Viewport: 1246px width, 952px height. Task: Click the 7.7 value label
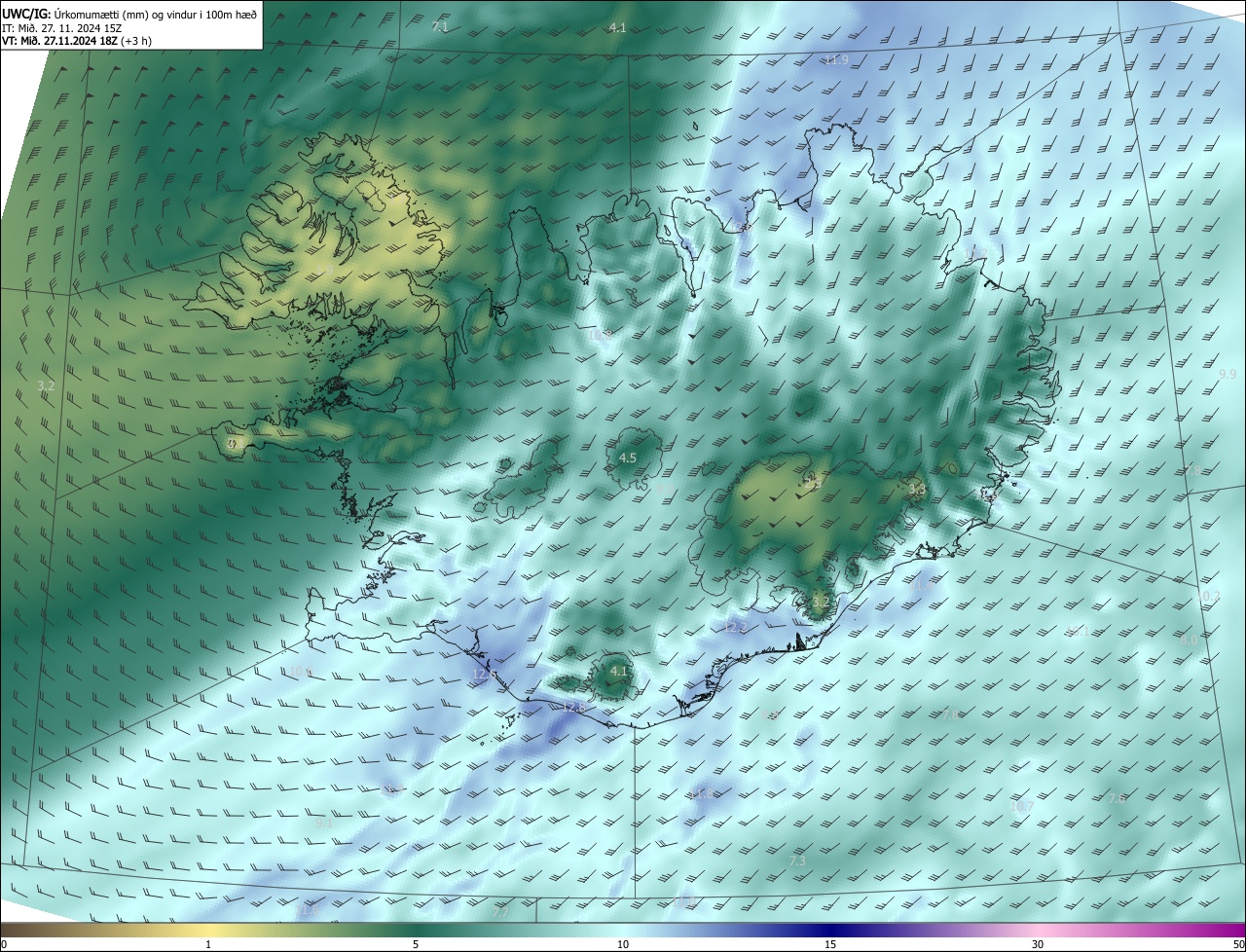[x=501, y=913]
